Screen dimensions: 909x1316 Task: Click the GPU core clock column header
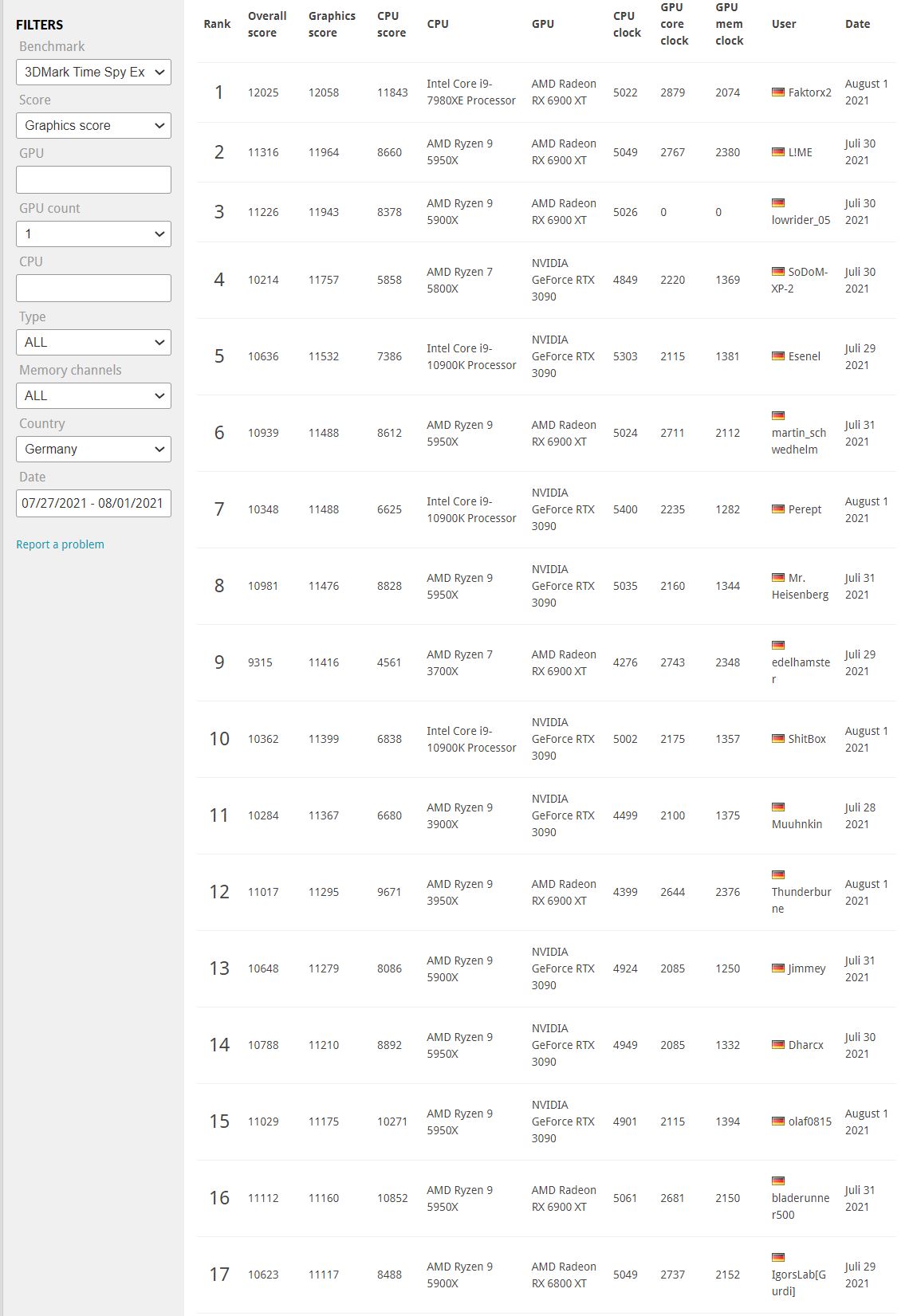[674, 24]
